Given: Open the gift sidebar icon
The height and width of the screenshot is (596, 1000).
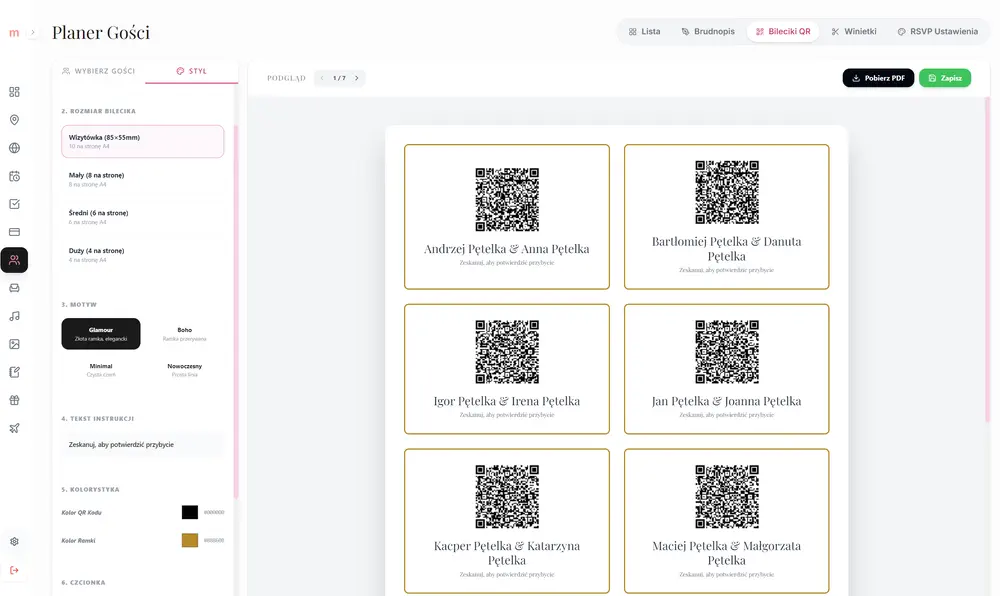Looking at the screenshot, I should click(14, 400).
